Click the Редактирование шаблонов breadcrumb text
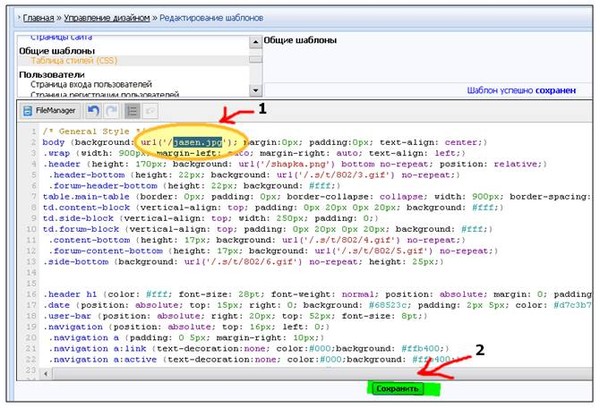600x408 pixels. tap(211, 18)
